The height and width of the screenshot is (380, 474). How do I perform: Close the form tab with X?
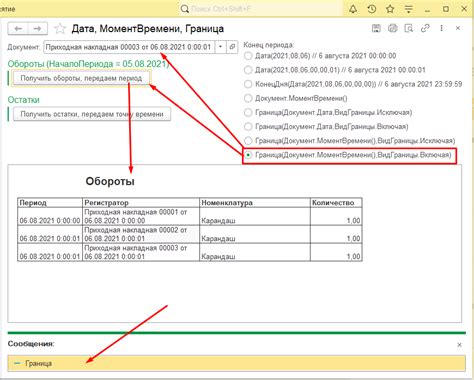click(458, 28)
